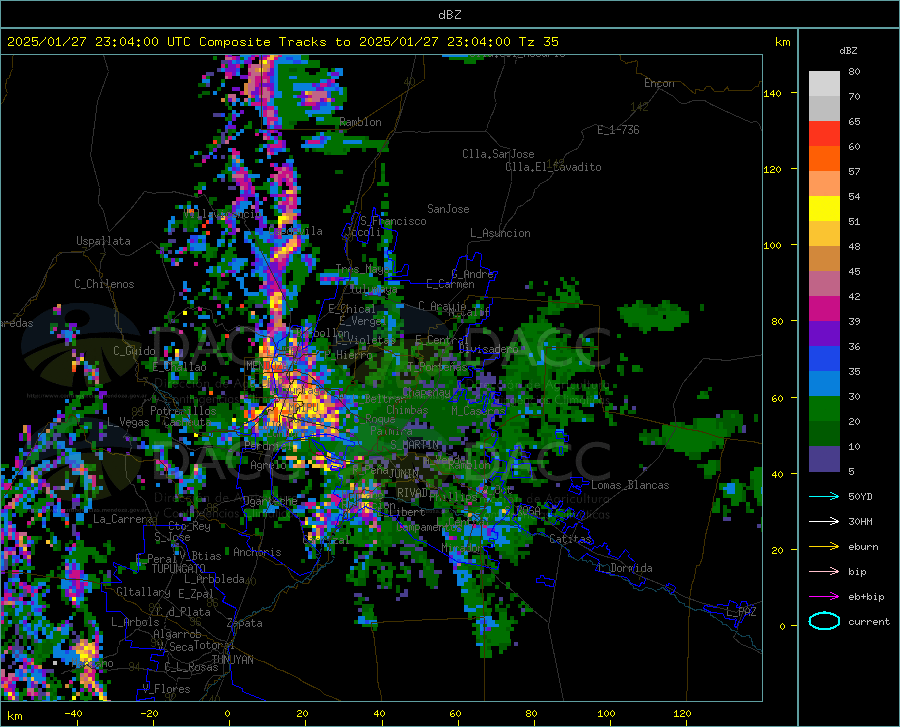Click the 'dBZ' title at top center
900x727 pixels.
click(449, 15)
